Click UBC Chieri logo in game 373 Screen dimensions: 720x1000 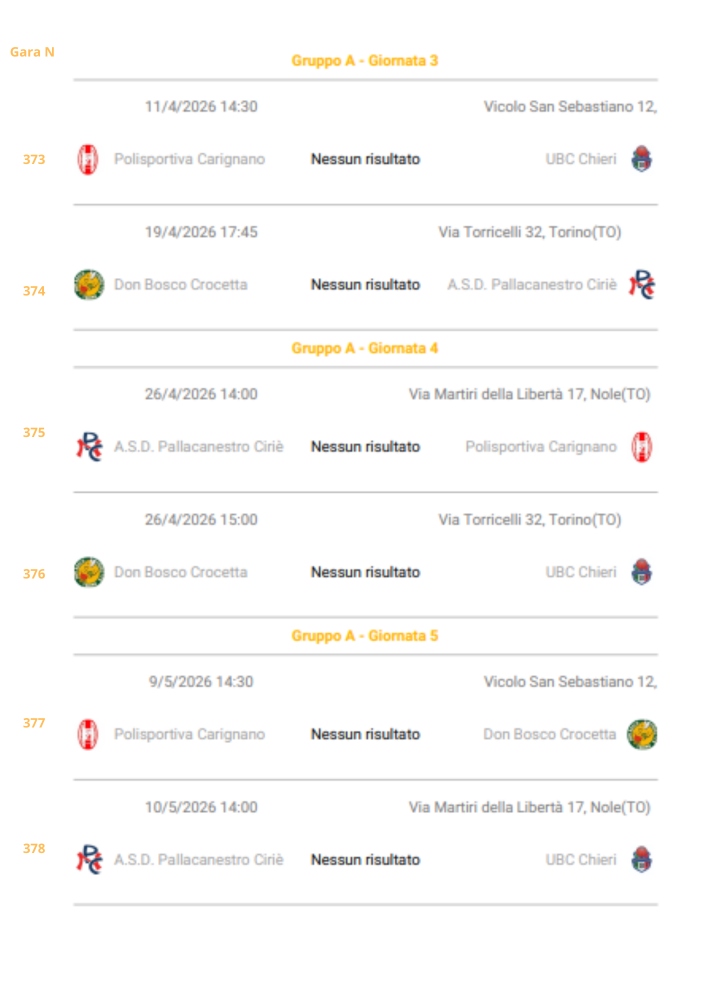(641, 159)
